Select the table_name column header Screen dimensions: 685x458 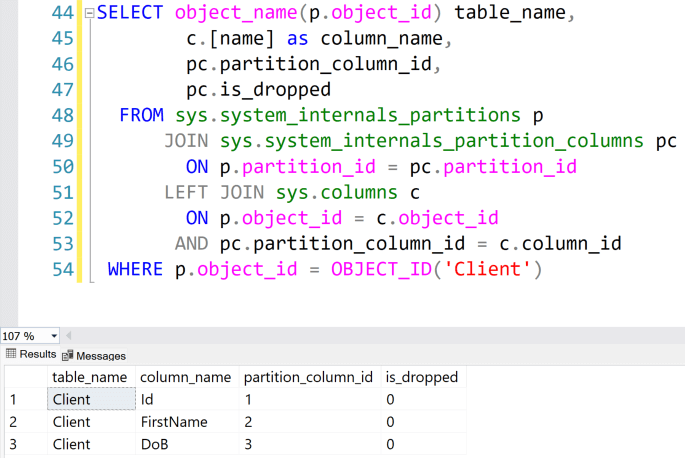[x=90, y=377]
